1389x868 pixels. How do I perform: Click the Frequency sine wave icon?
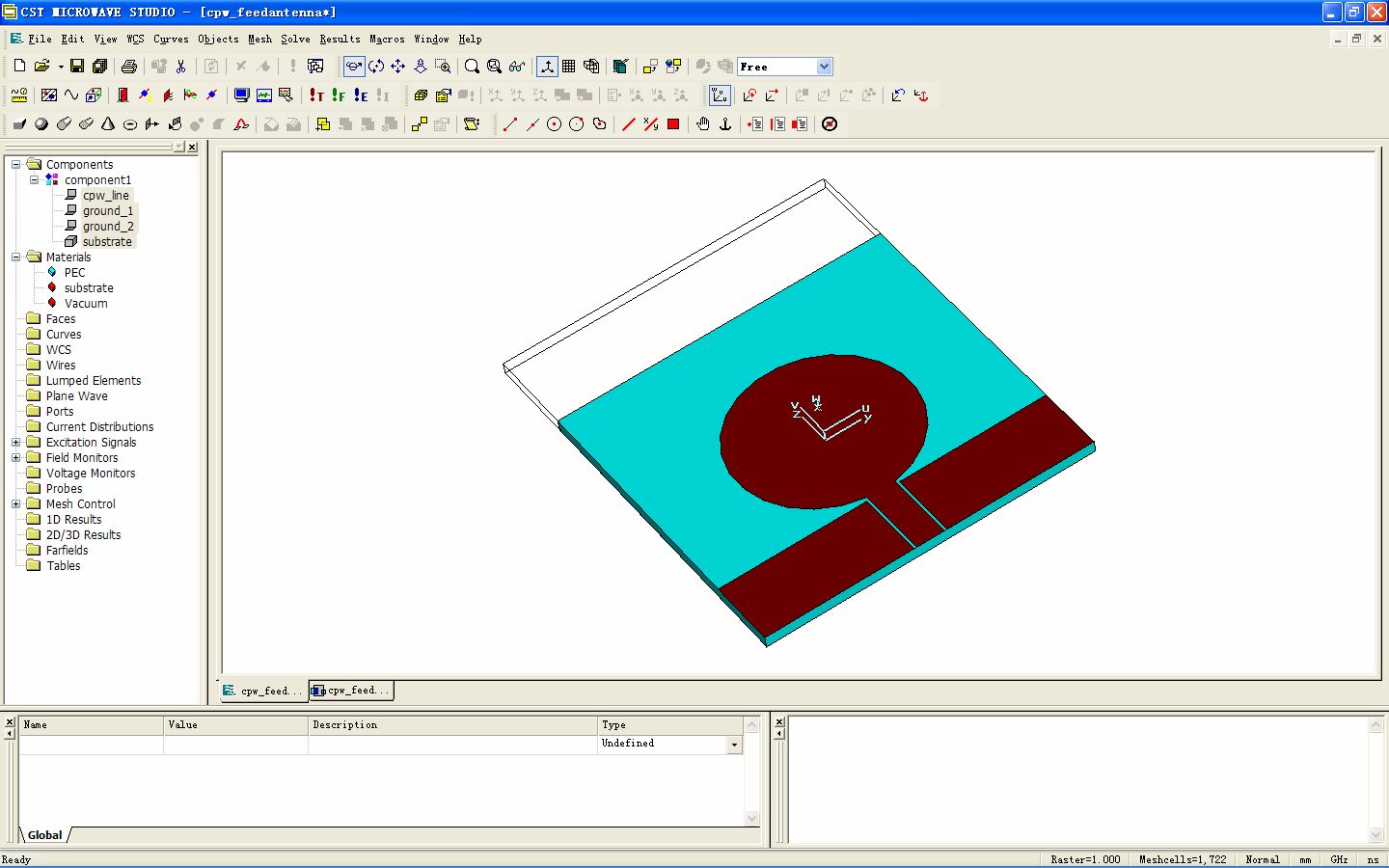pyautogui.click(x=71, y=95)
